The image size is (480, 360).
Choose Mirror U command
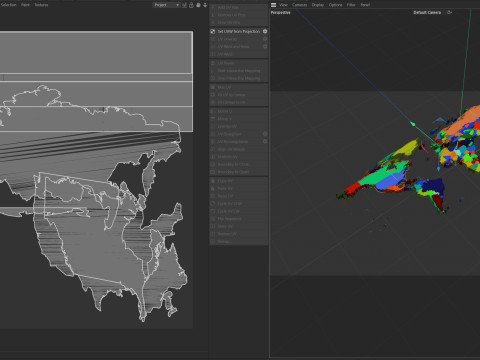(239, 111)
